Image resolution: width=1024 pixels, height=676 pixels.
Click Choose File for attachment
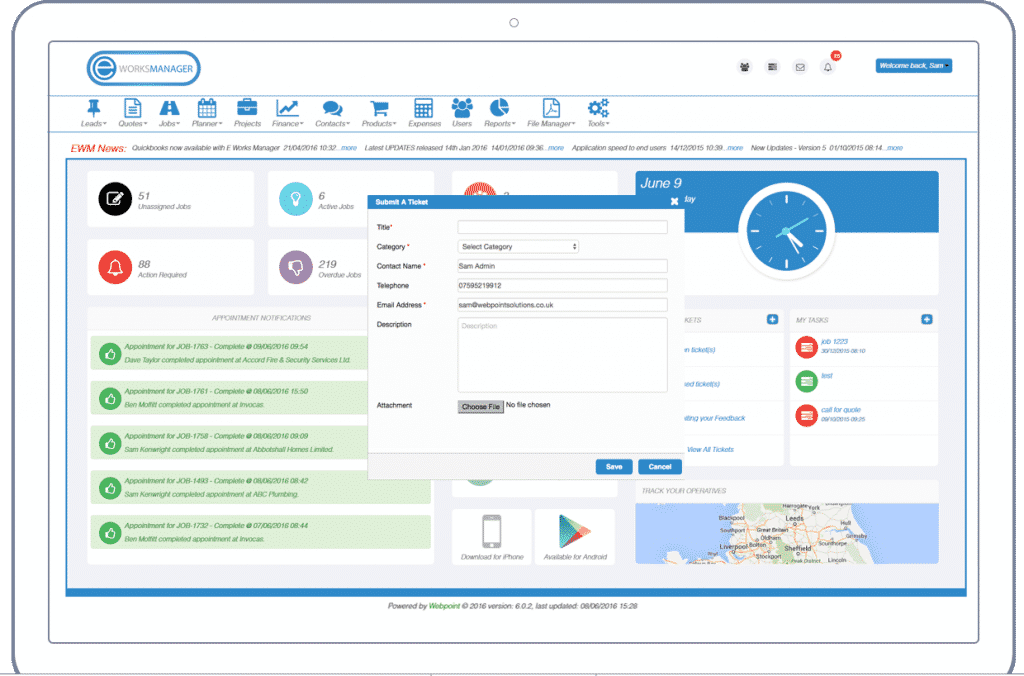pyautogui.click(x=480, y=406)
